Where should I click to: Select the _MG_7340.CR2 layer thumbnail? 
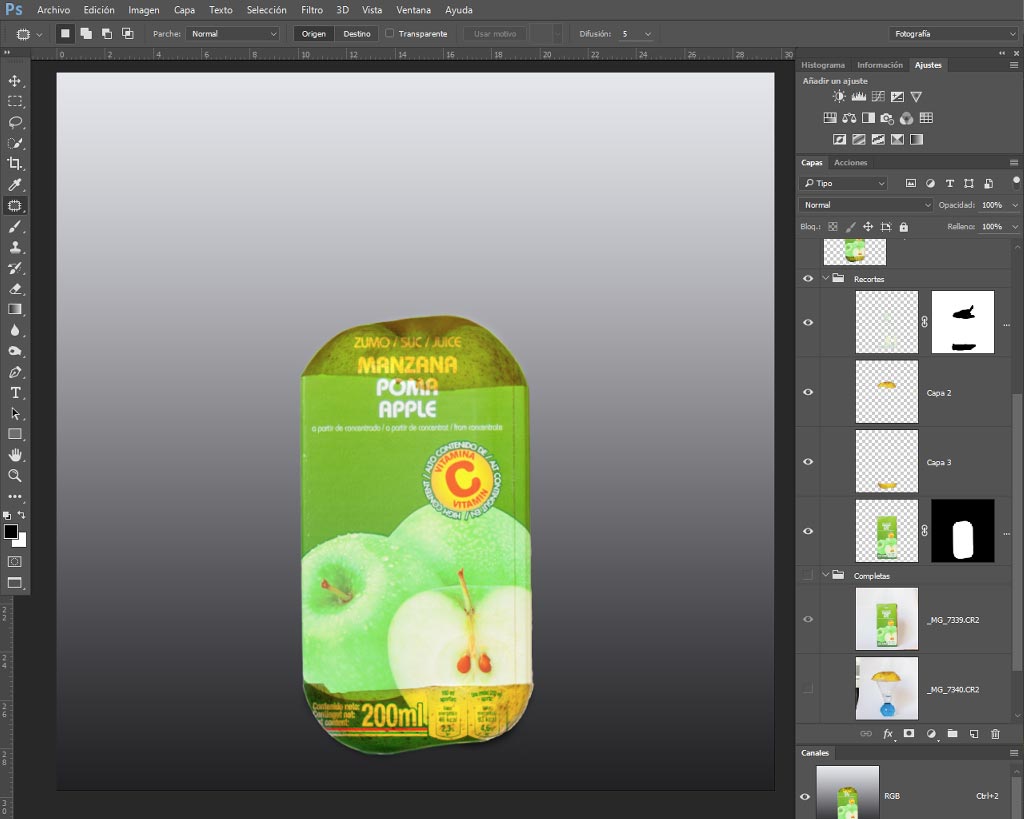tap(886, 688)
